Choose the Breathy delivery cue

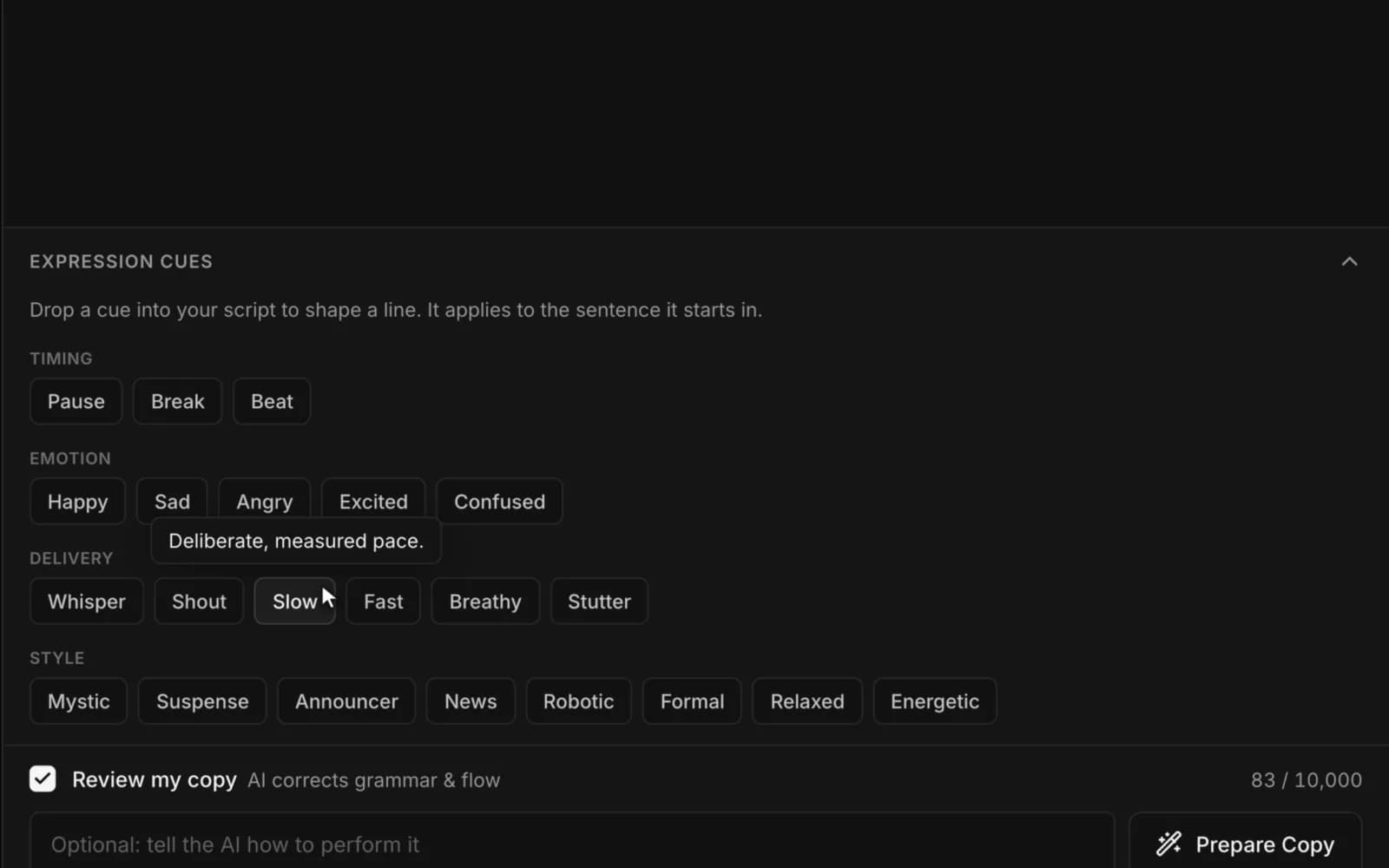click(x=485, y=602)
